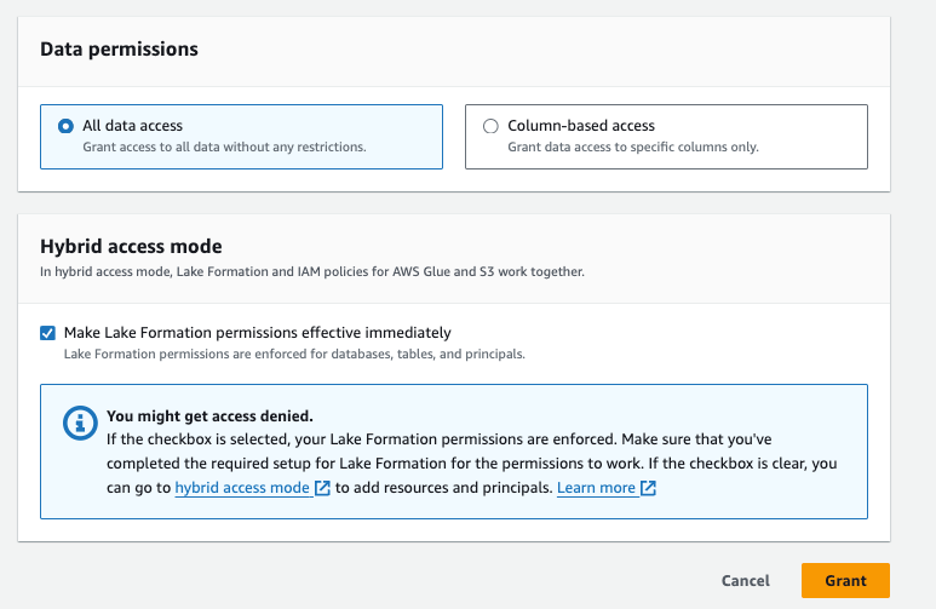936x610 pixels.
Task: Click 'Make Lake Formation permissions effective immediately' label
Action: pyautogui.click(x=257, y=333)
